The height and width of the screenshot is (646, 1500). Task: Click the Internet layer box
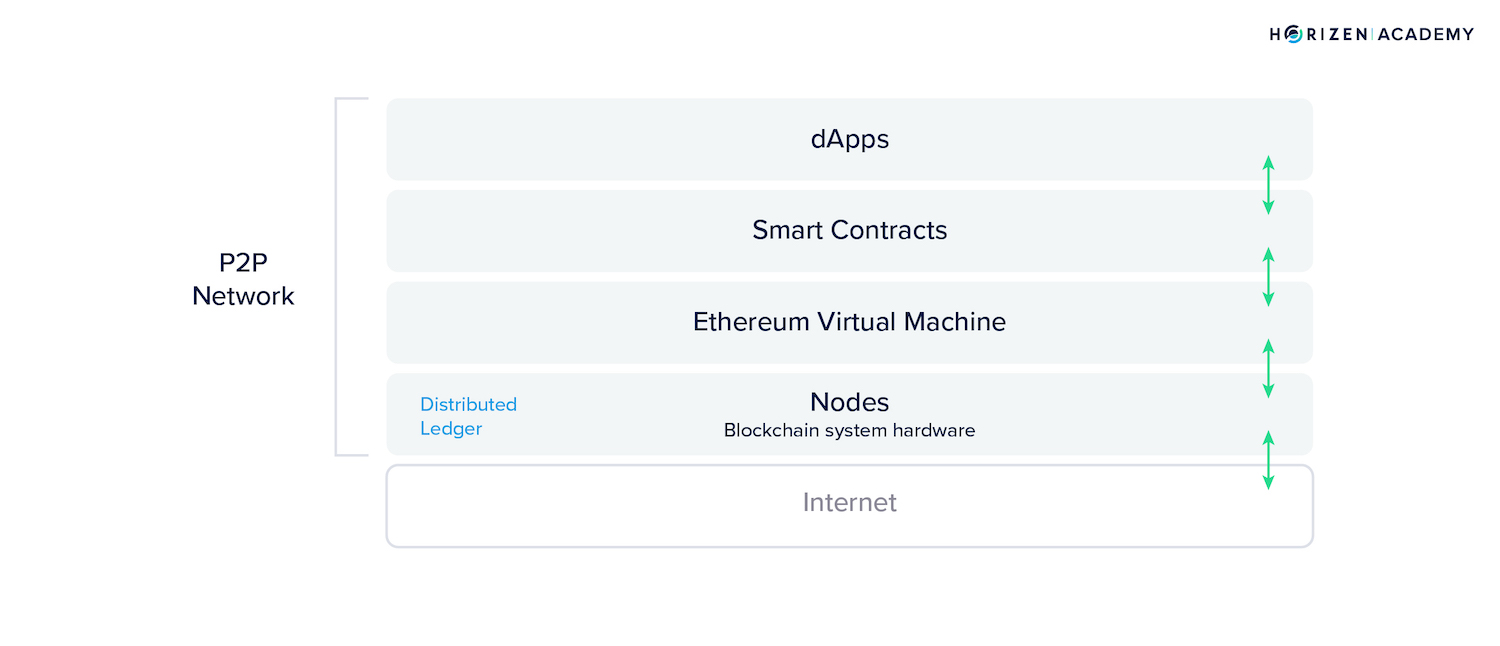click(x=849, y=506)
